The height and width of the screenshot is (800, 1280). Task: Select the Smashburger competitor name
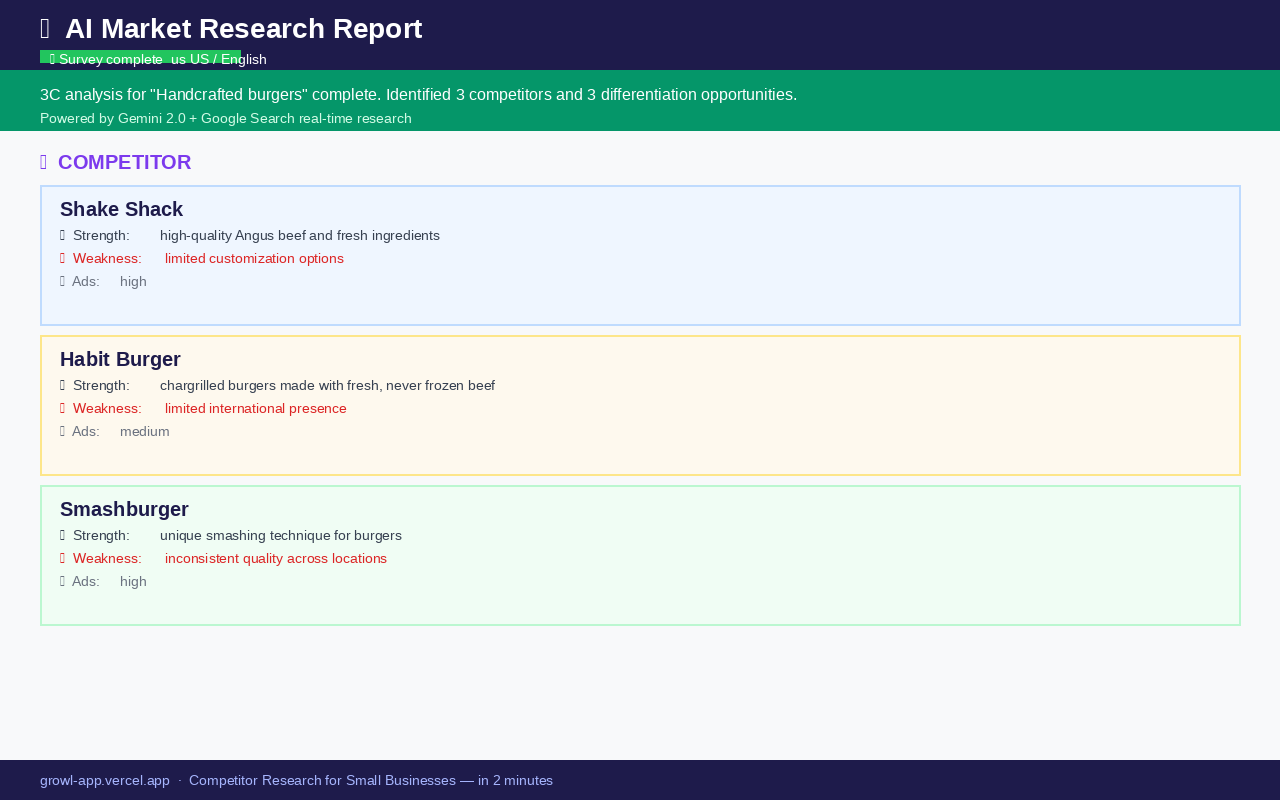[124, 509]
